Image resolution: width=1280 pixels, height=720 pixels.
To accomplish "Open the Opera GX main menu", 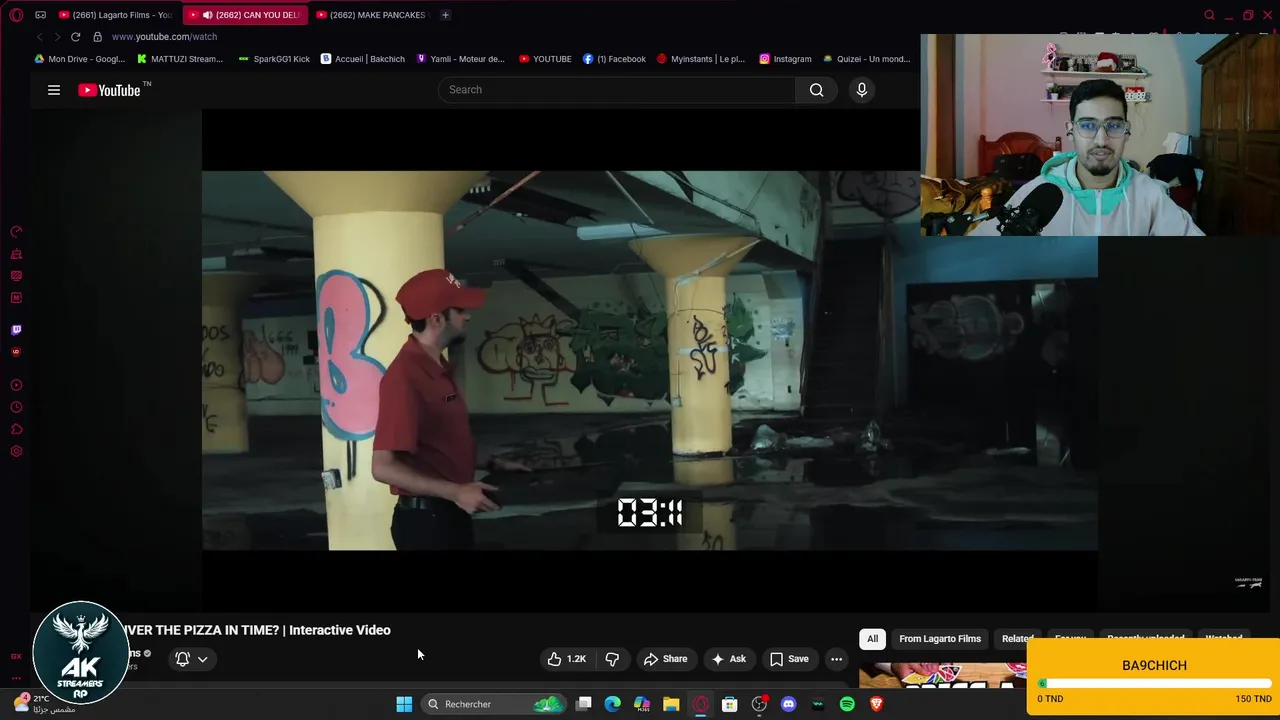I will pos(16,15).
